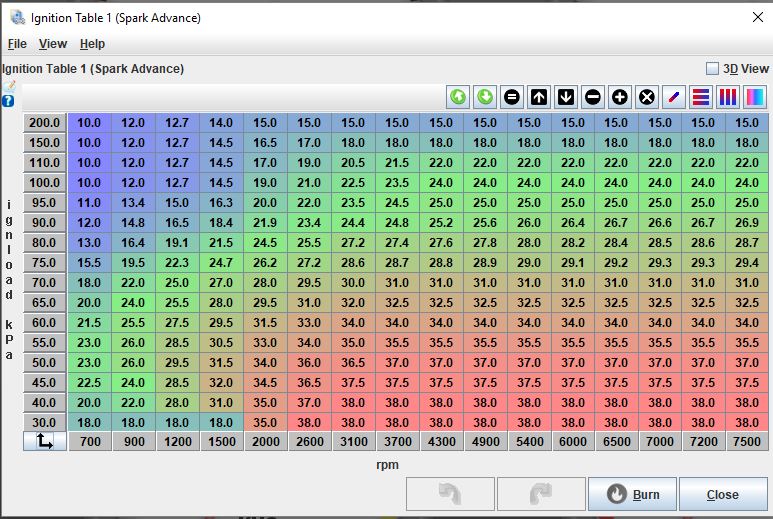Click the green down-arrow toolbar icon
Image resolution: width=773 pixels, height=519 pixels.
coord(485,97)
